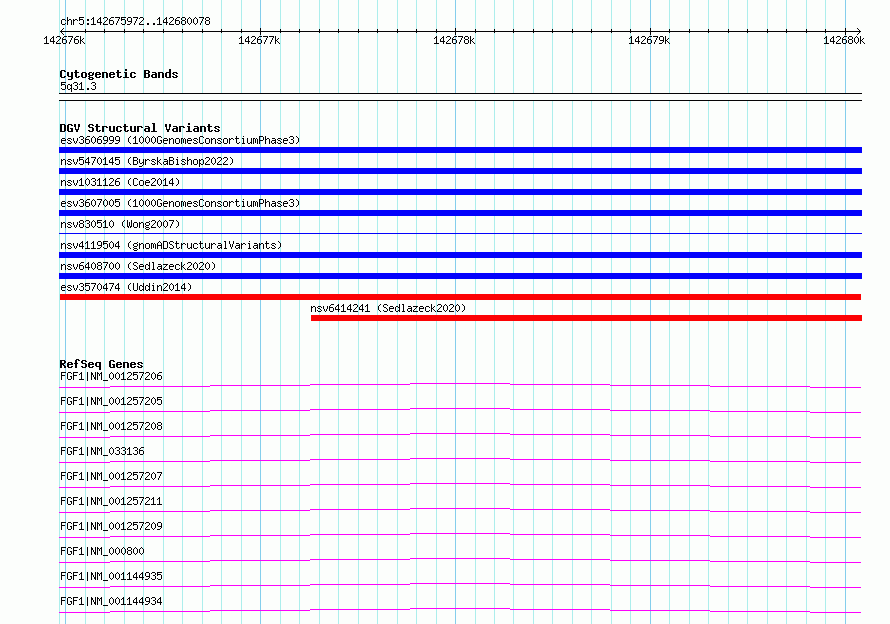The image size is (890, 624).
Task: Select transcript FGF1|NM_001257208
Action: [111, 426]
